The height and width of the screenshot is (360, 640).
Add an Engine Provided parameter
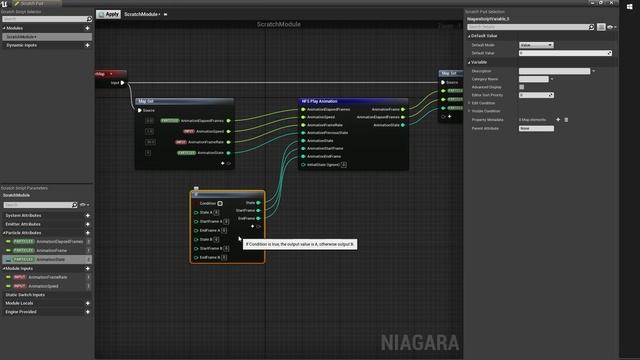click(x=87, y=312)
